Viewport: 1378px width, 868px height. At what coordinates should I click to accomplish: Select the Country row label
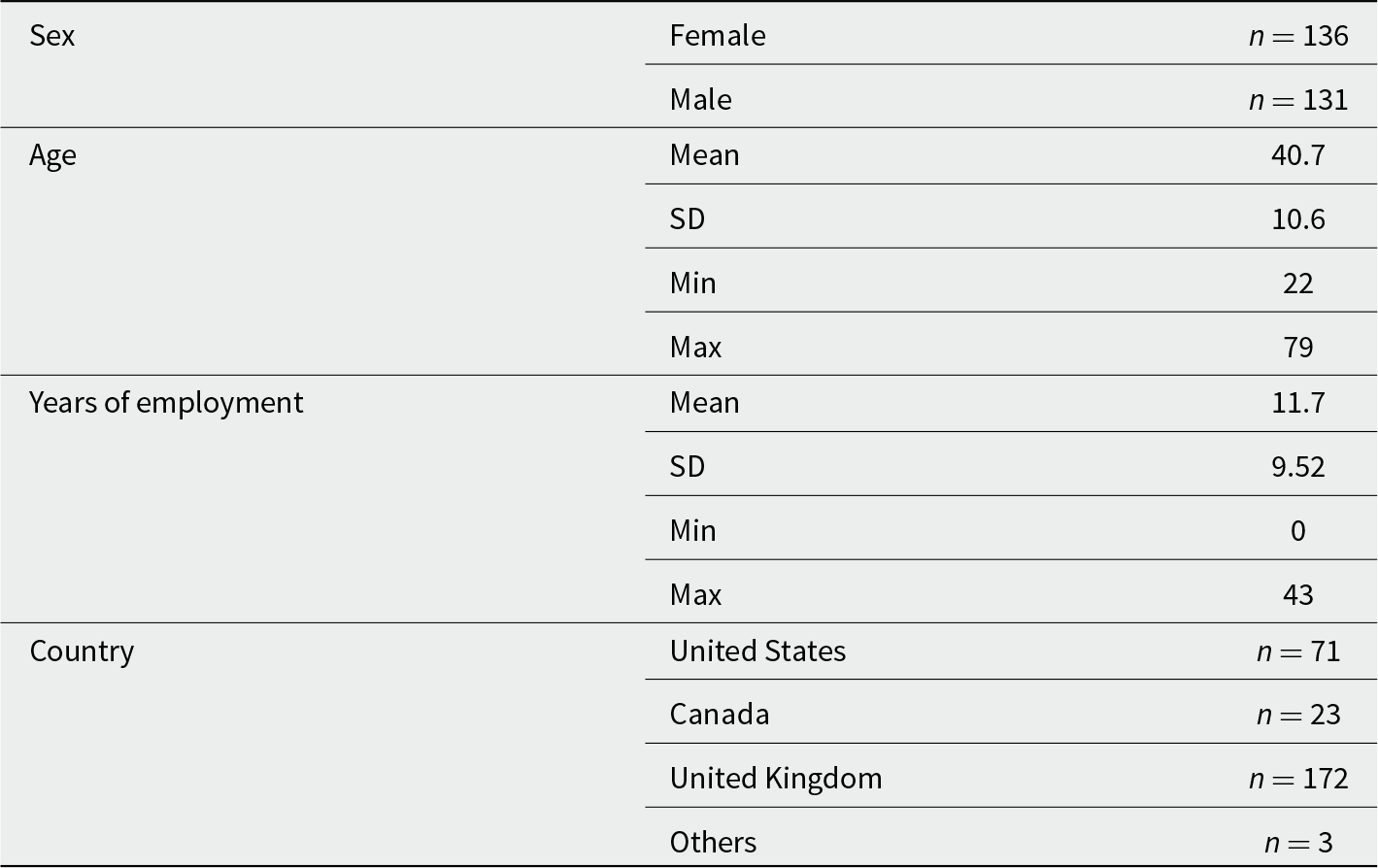pyautogui.click(x=82, y=651)
